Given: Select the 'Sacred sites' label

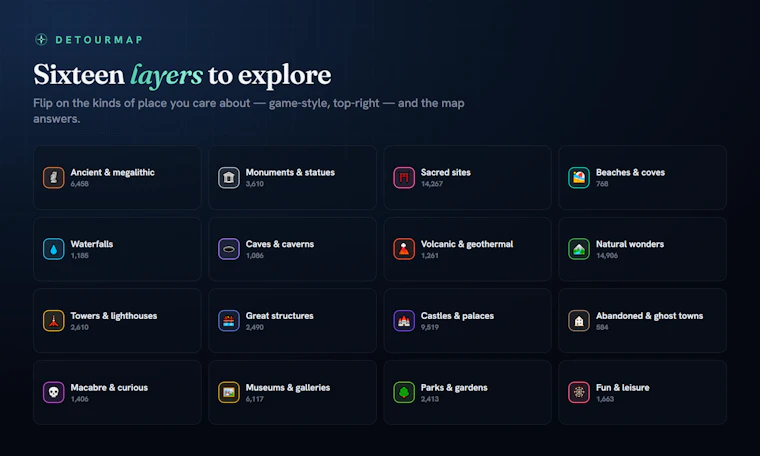Looking at the screenshot, I should coord(445,173).
